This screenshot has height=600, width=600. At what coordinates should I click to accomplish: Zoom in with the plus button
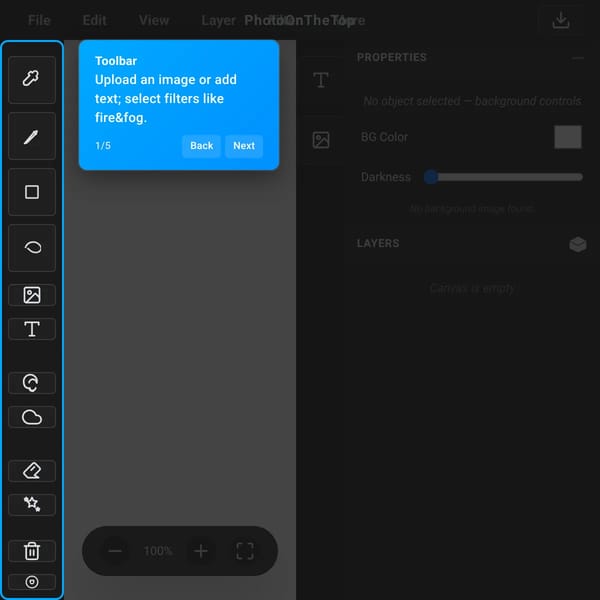[201, 551]
